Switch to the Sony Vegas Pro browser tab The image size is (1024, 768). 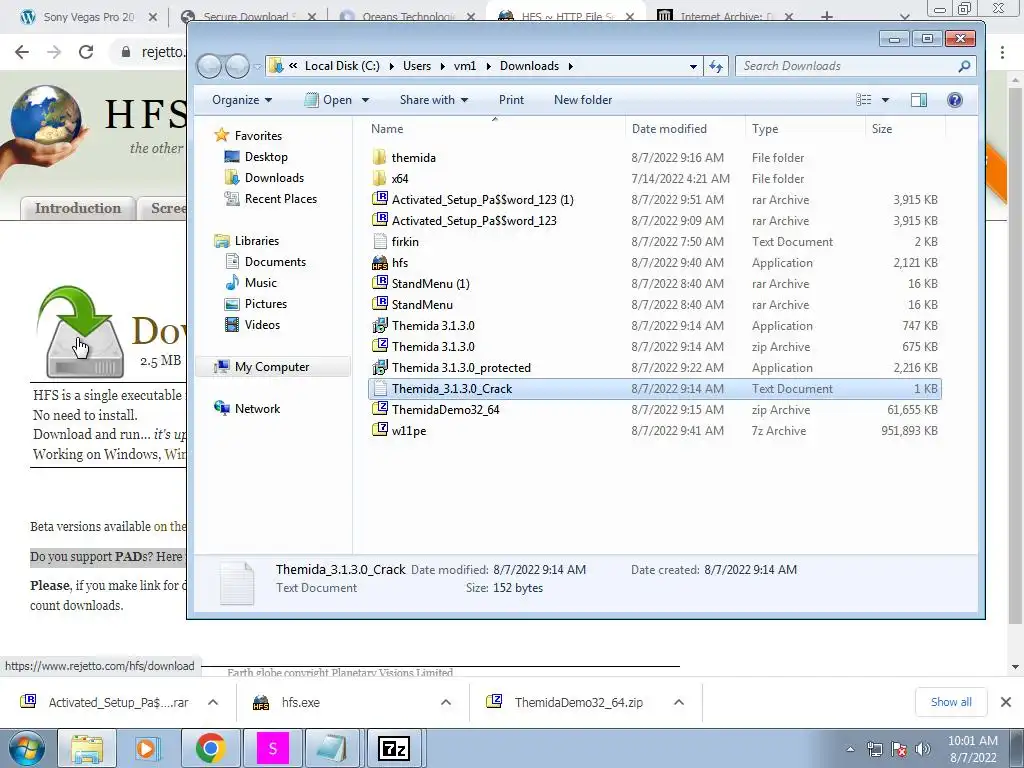click(x=89, y=17)
